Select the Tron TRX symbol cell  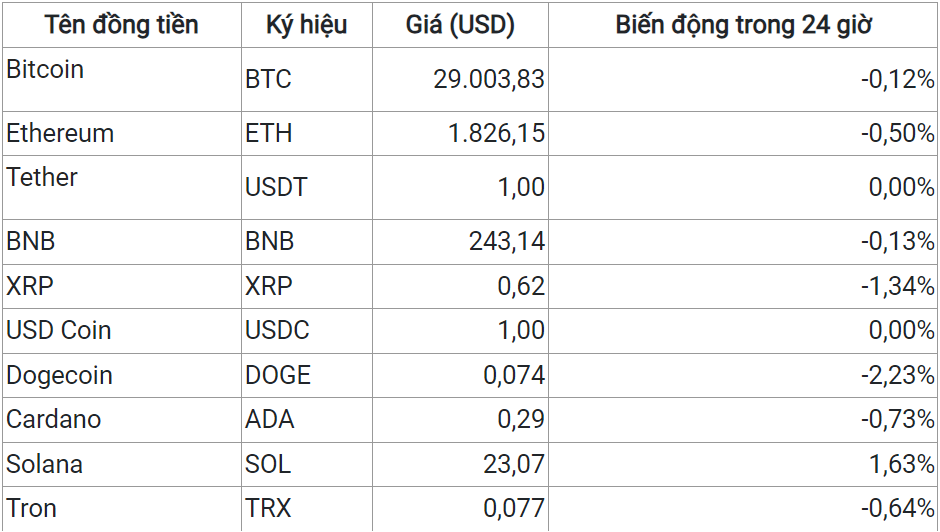tap(307, 509)
